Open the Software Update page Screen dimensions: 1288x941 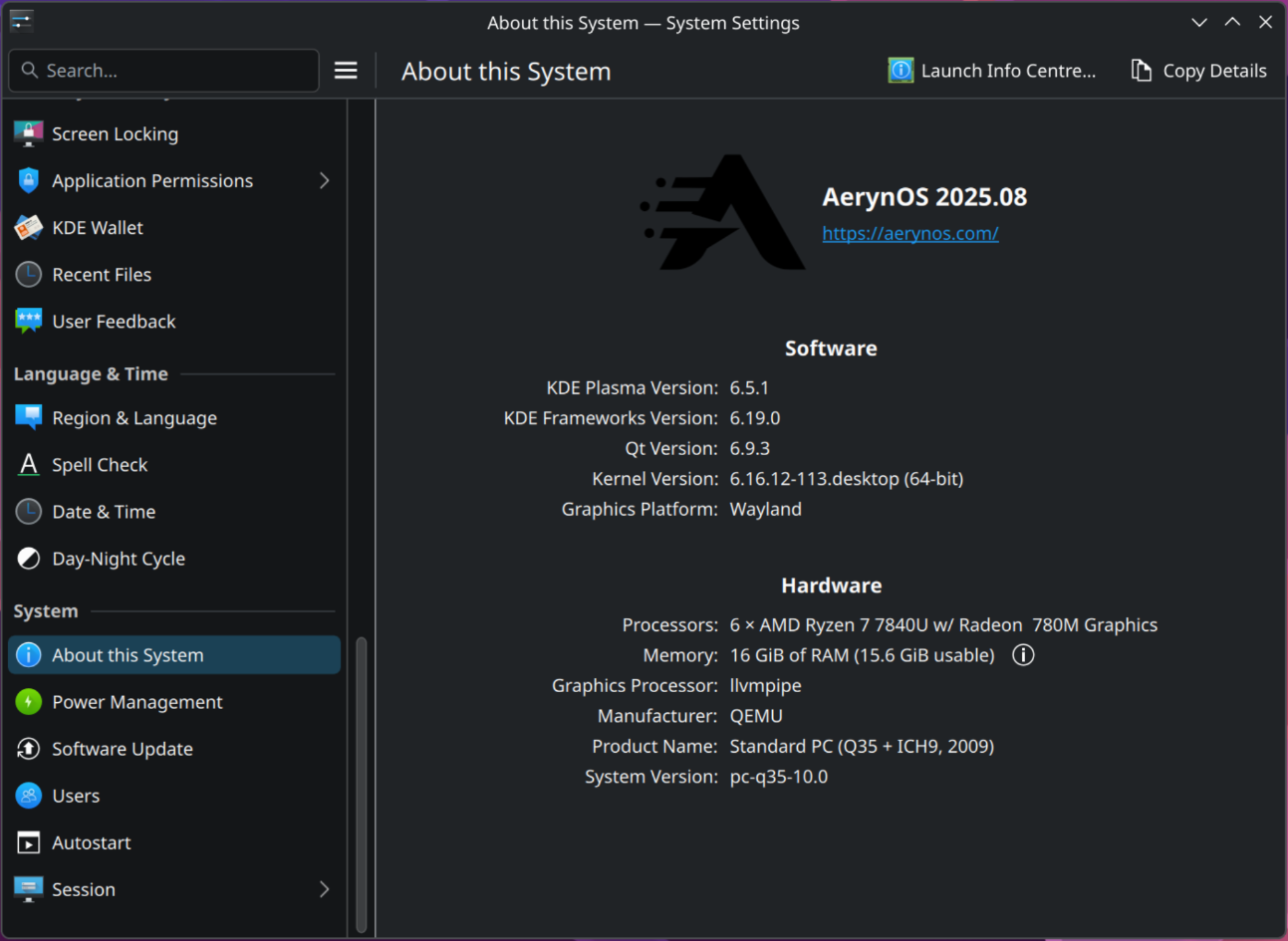[122, 749]
